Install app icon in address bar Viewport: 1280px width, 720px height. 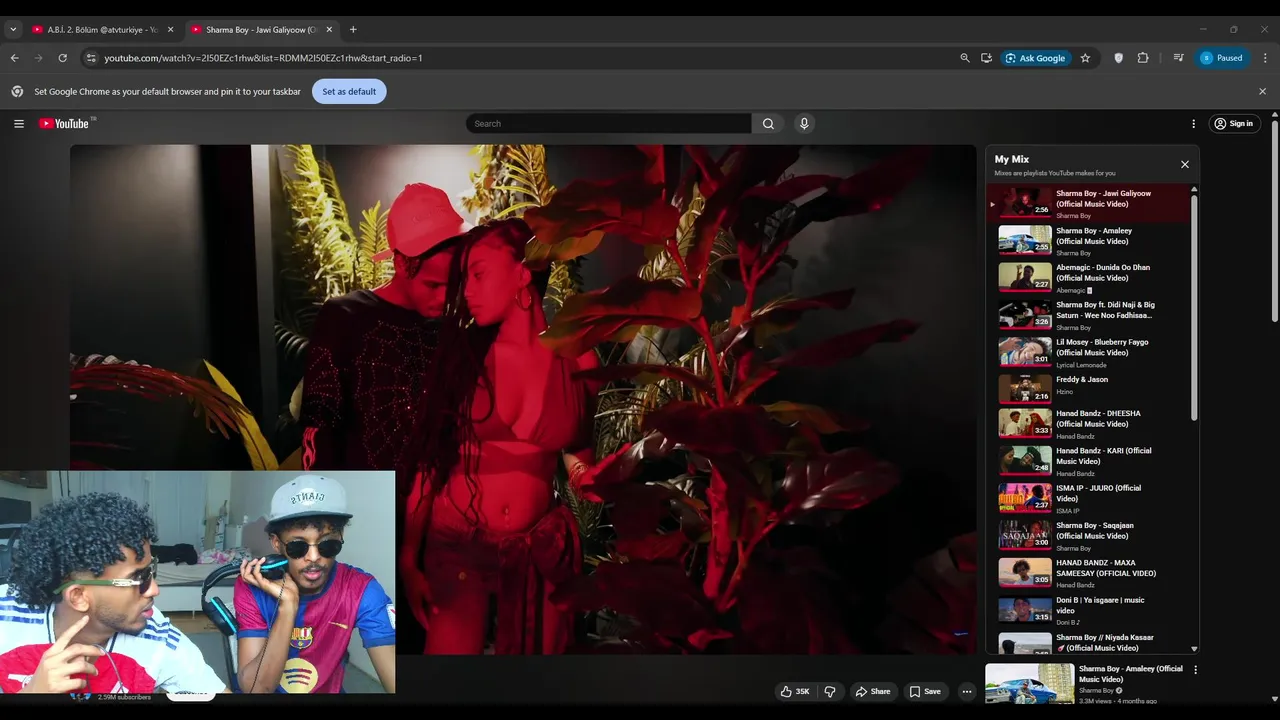(x=987, y=58)
